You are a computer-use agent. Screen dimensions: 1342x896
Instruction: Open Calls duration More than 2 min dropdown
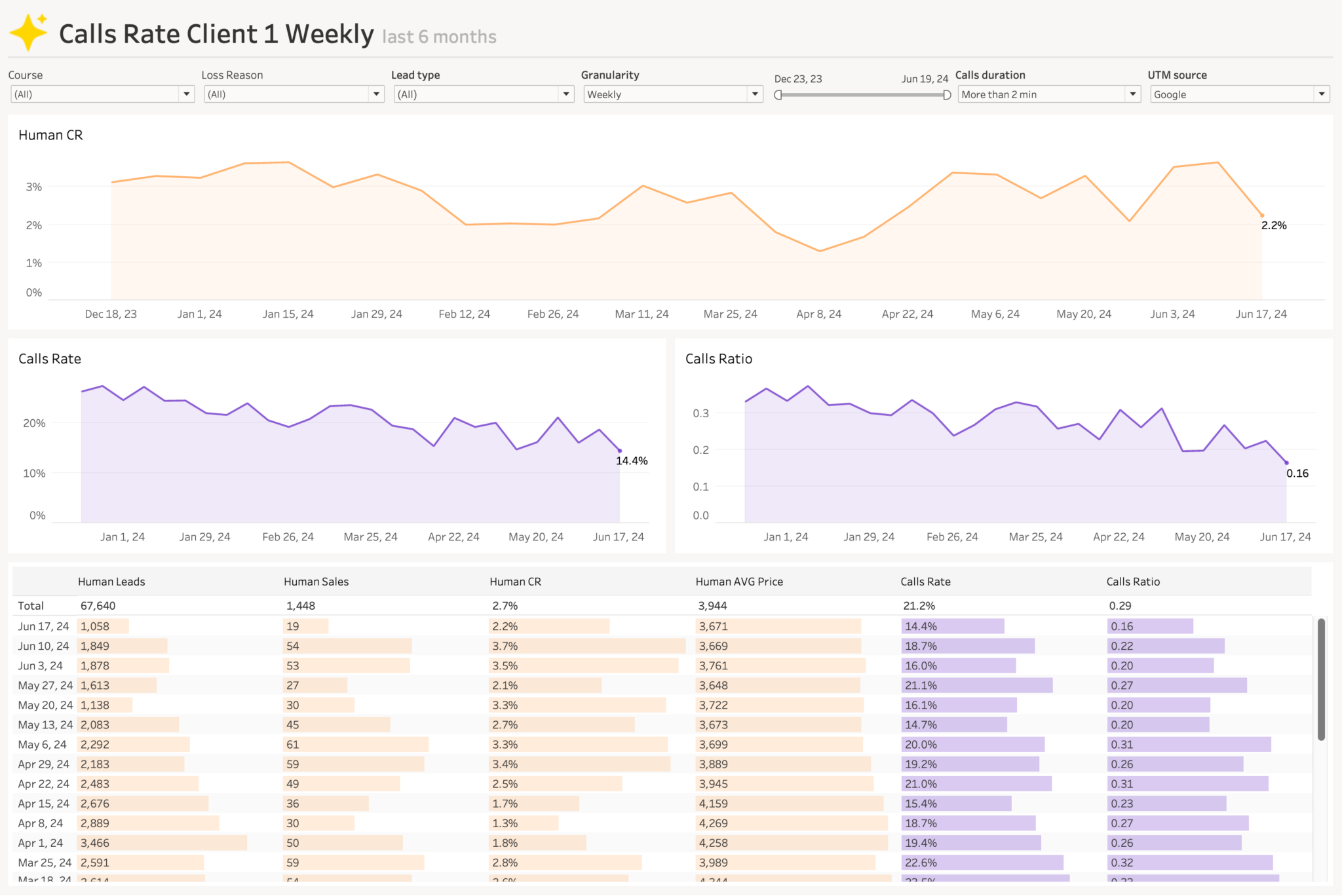[x=1132, y=94]
